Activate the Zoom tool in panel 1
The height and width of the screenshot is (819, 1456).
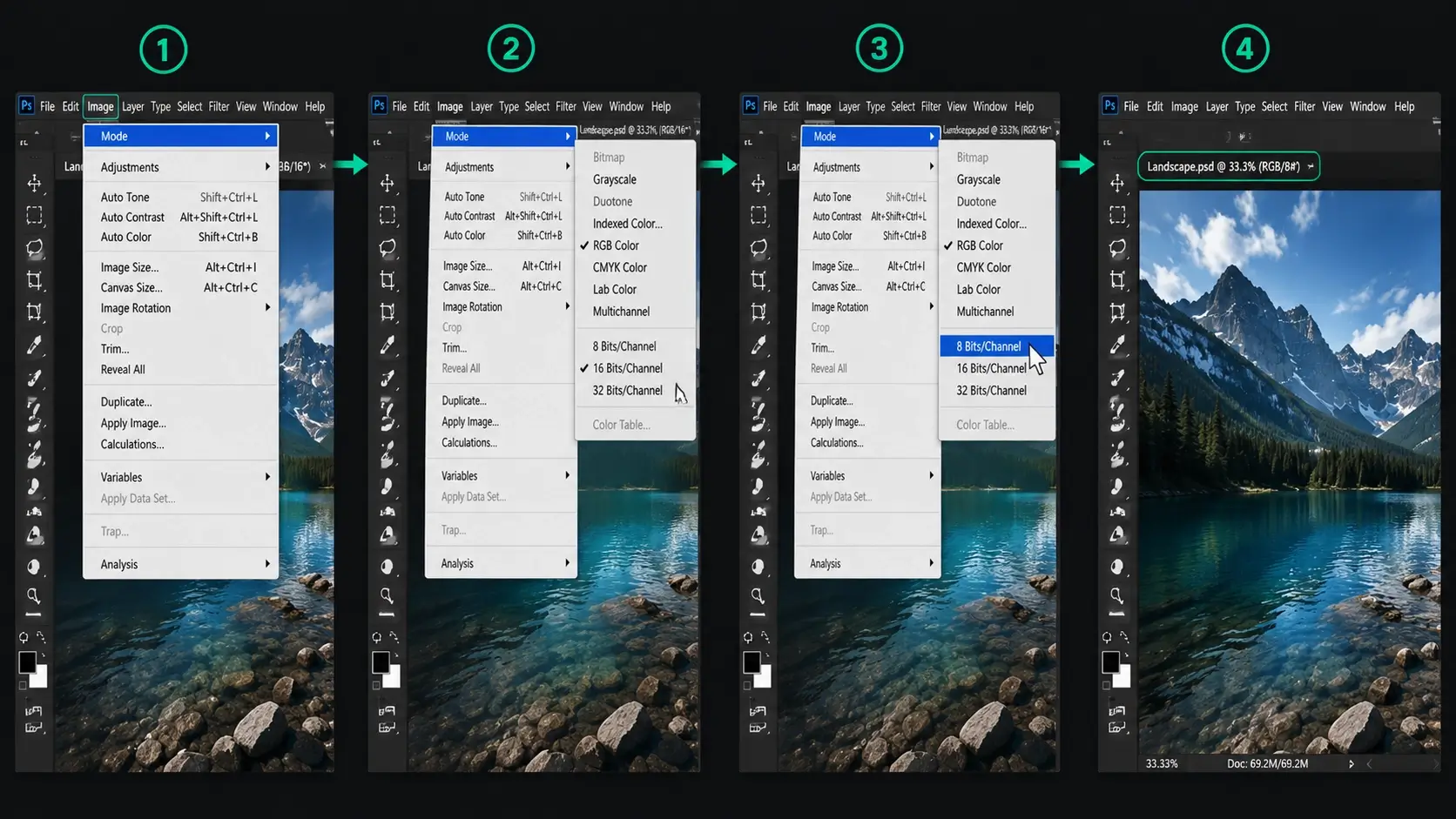(x=34, y=596)
